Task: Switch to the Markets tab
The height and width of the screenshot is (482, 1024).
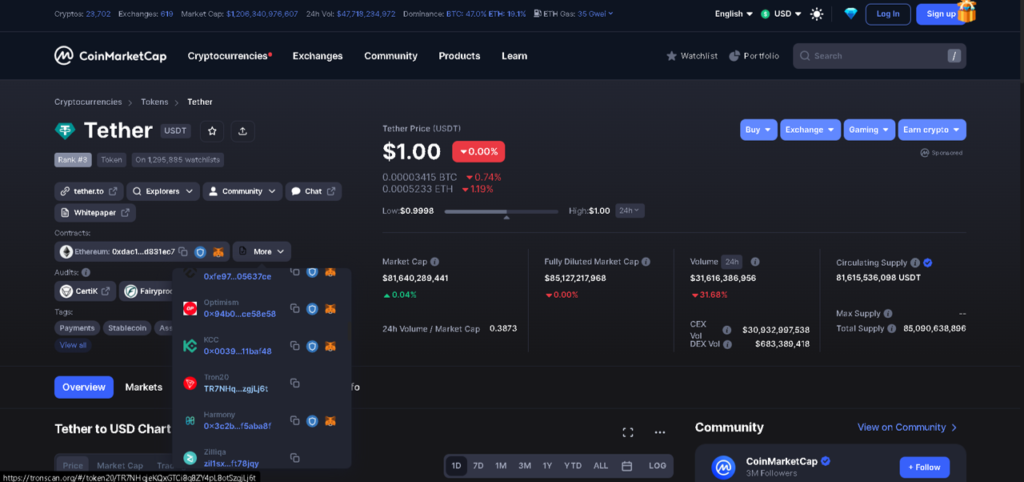Action: [144, 387]
